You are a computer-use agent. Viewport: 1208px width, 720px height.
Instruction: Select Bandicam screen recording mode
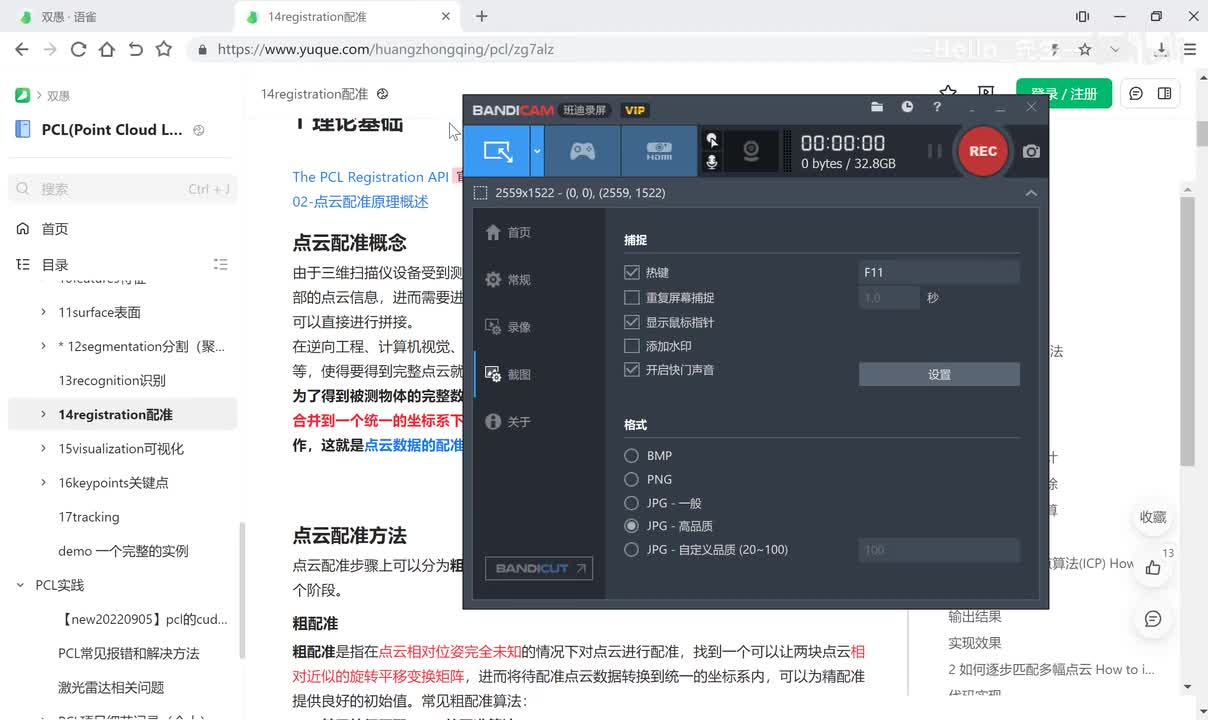(x=497, y=151)
